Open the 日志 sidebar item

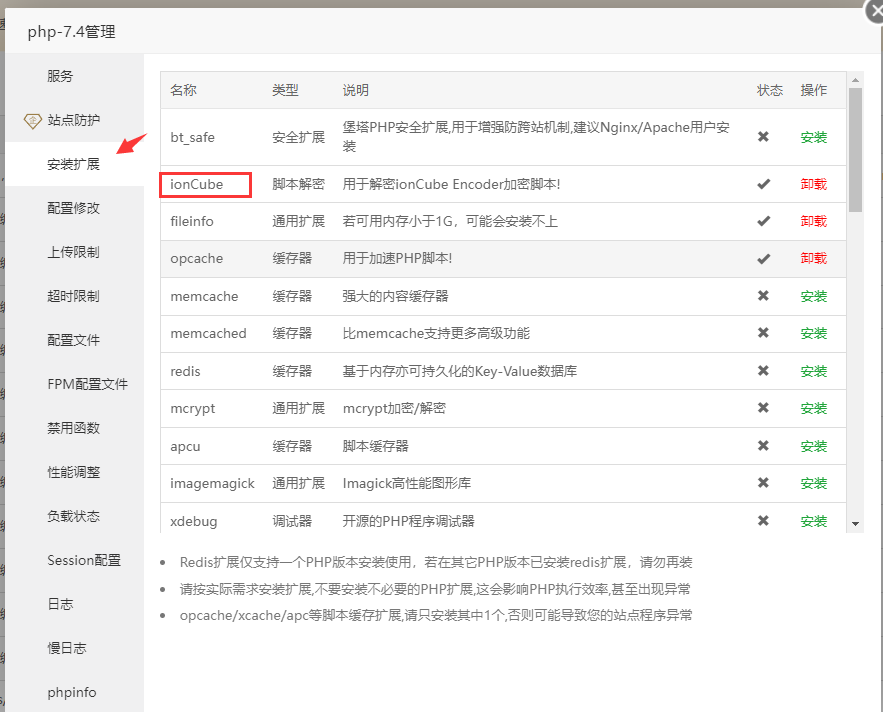point(60,604)
